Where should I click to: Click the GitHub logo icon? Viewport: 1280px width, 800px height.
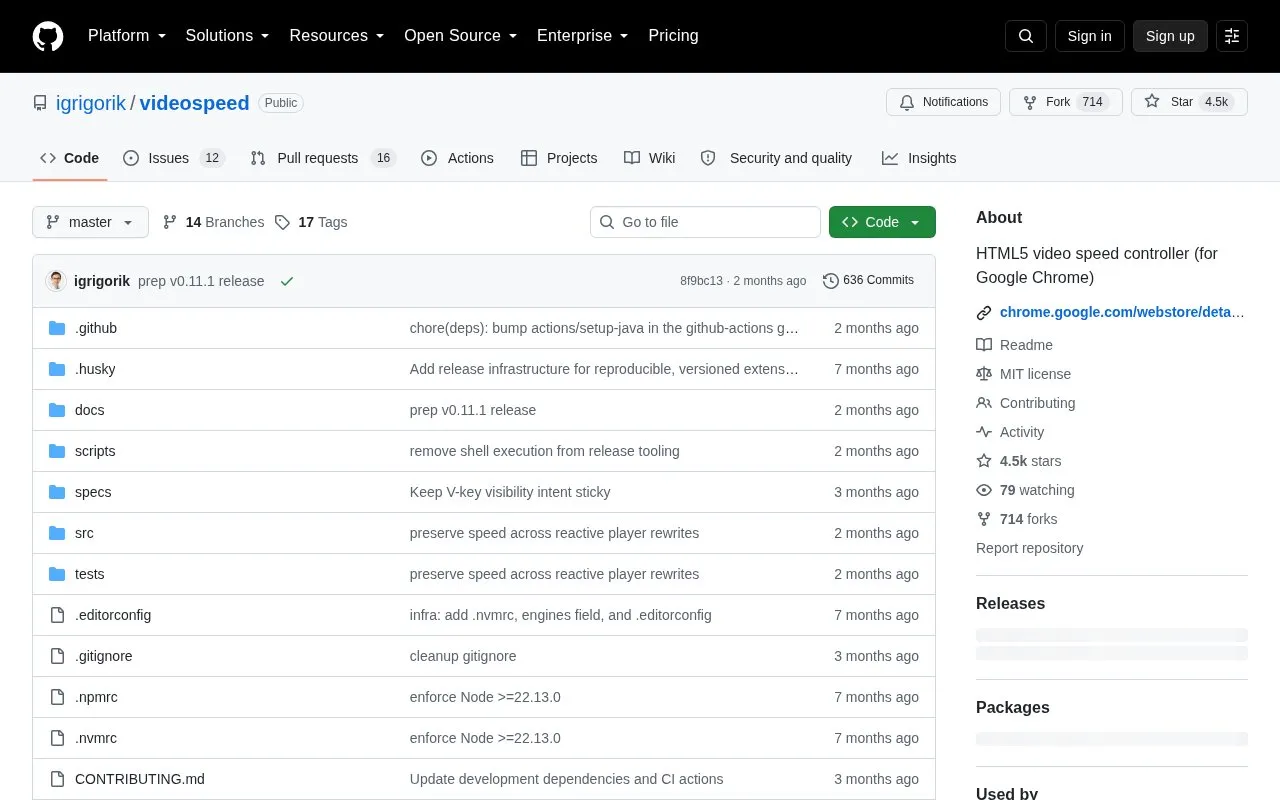(x=48, y=36)
